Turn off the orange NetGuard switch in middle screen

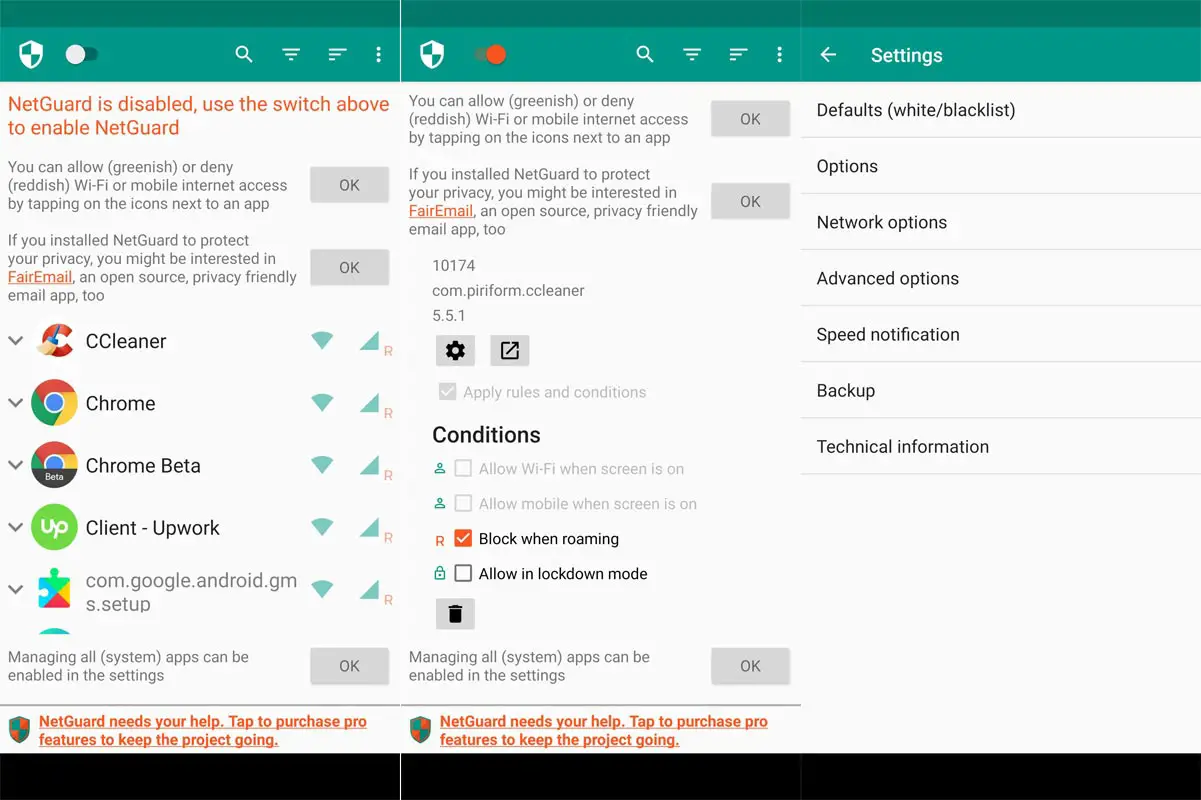[x=490, y=54]
